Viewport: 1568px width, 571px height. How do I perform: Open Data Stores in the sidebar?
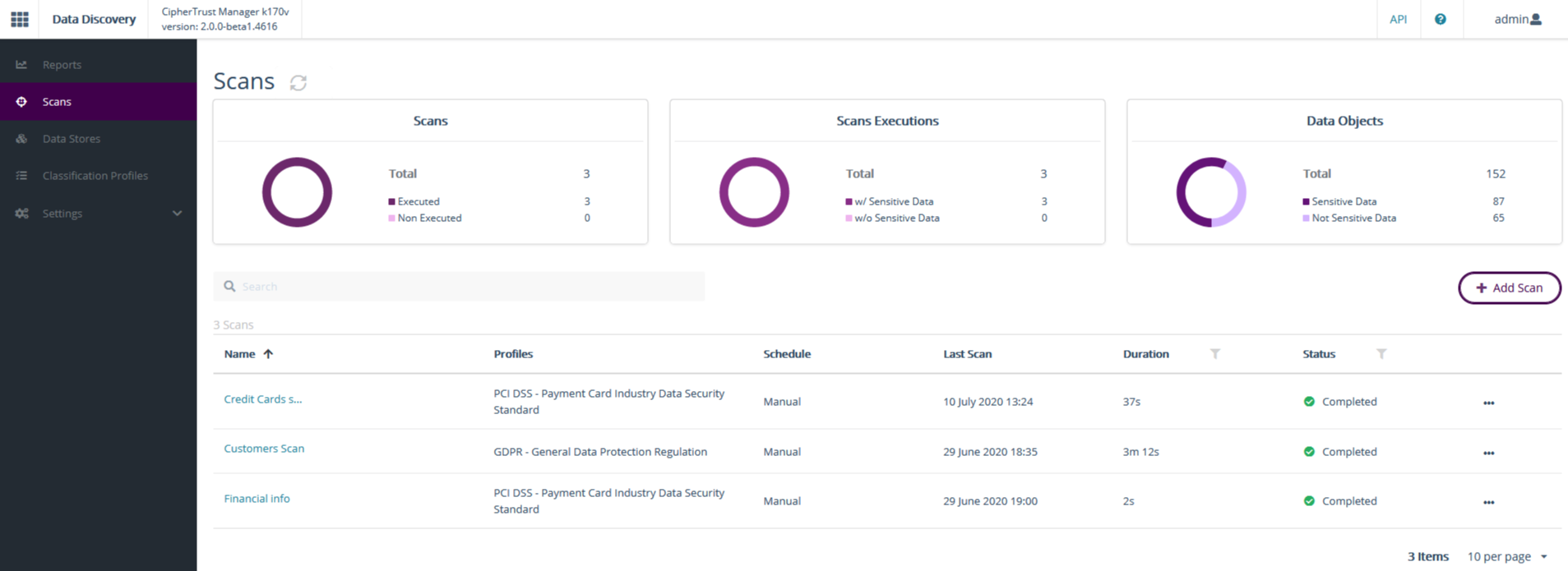tap(72, 139)
